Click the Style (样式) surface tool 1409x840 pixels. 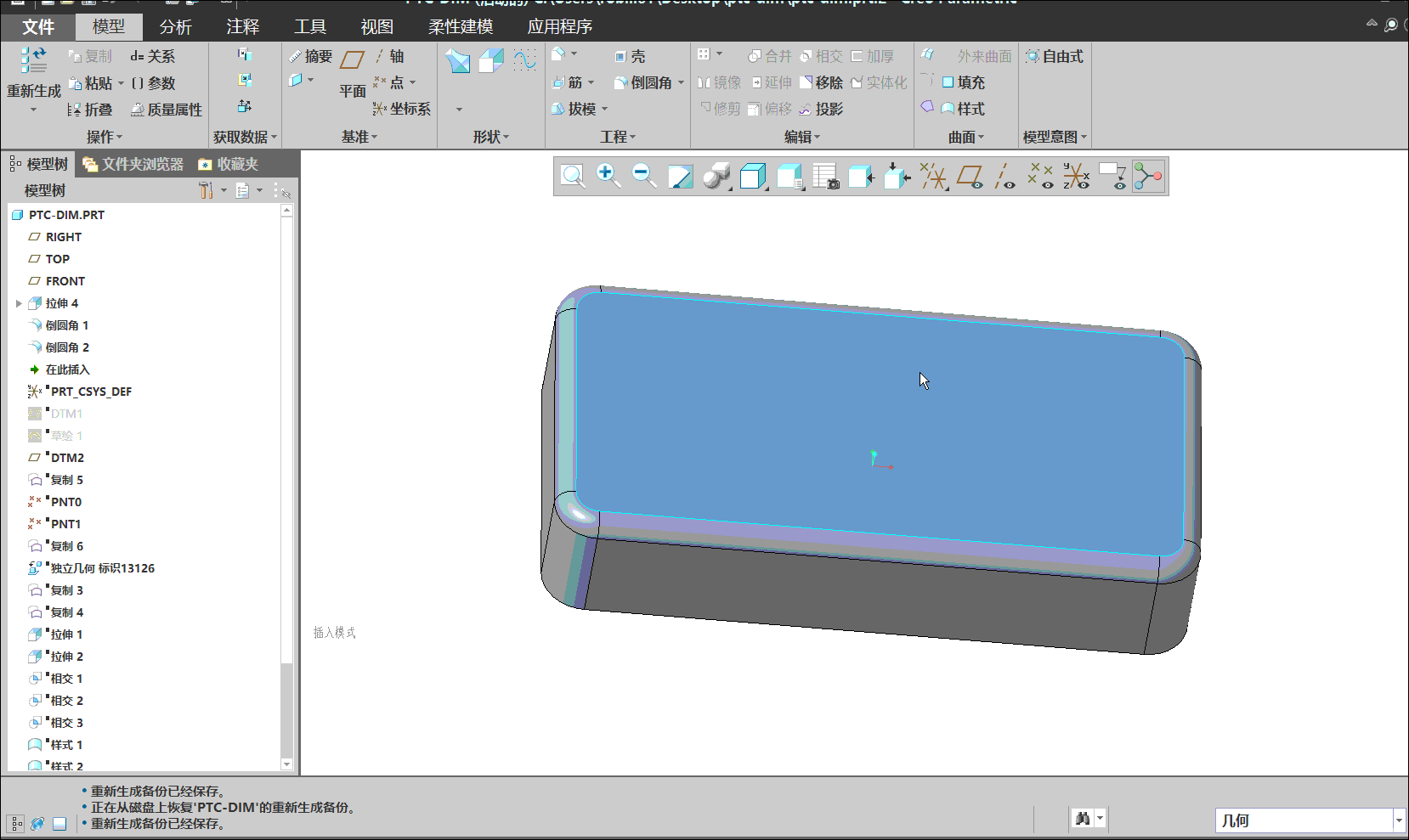pos(963,110)
